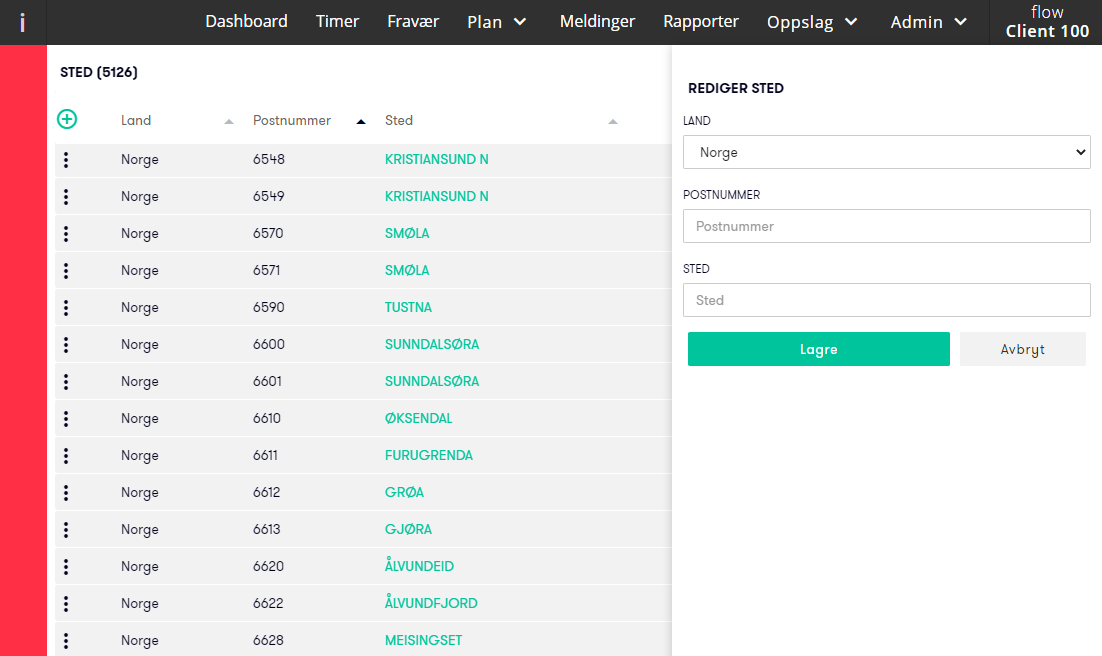Add a new sted with plus icon
Viewport: 1102px width, 656px height.
pyautogui.click(x=67, y=120)
